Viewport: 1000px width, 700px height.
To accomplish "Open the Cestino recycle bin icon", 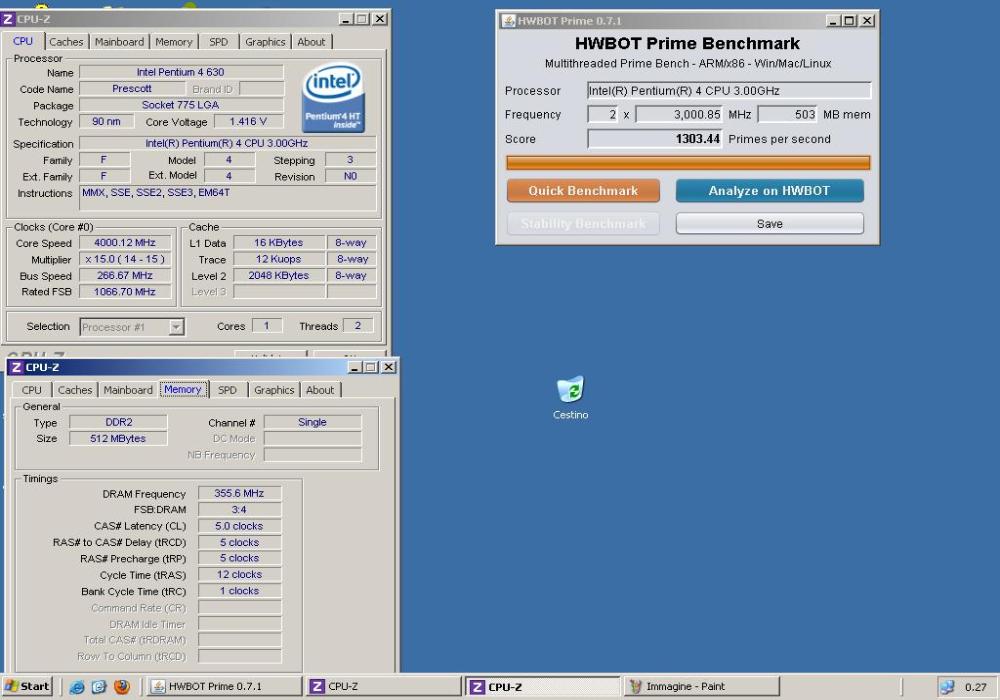I will (x=570, y=398).
